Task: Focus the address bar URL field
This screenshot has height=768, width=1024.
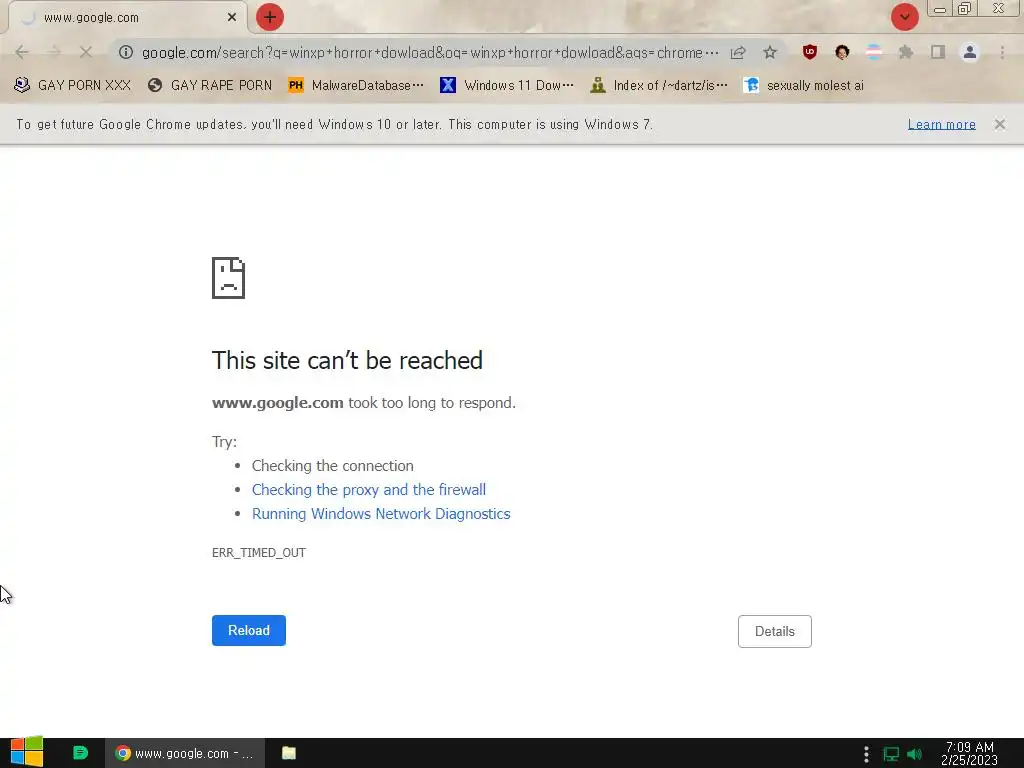Action: pos(430,52)
